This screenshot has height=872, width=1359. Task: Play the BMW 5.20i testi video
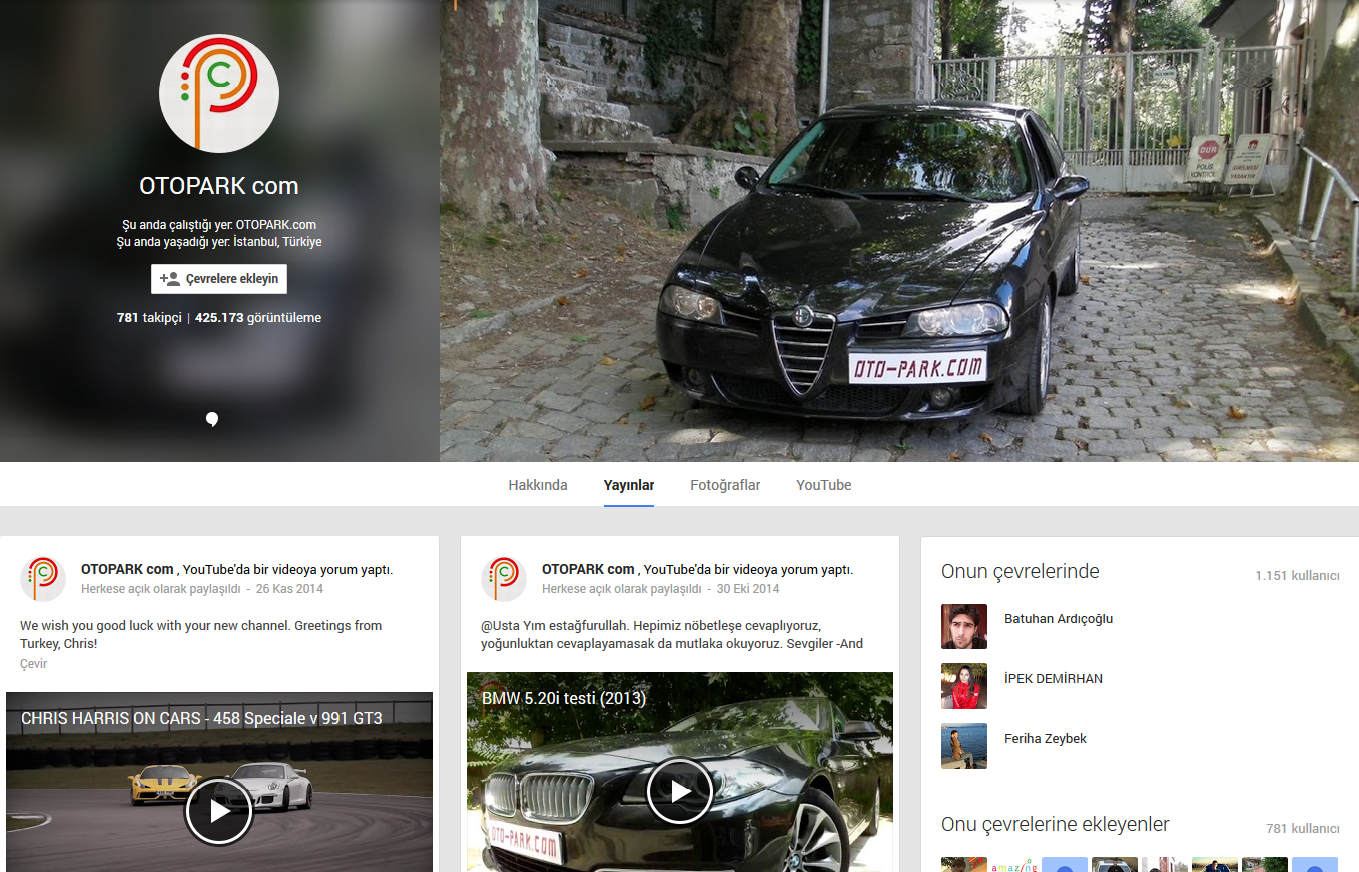click(679, 791)
